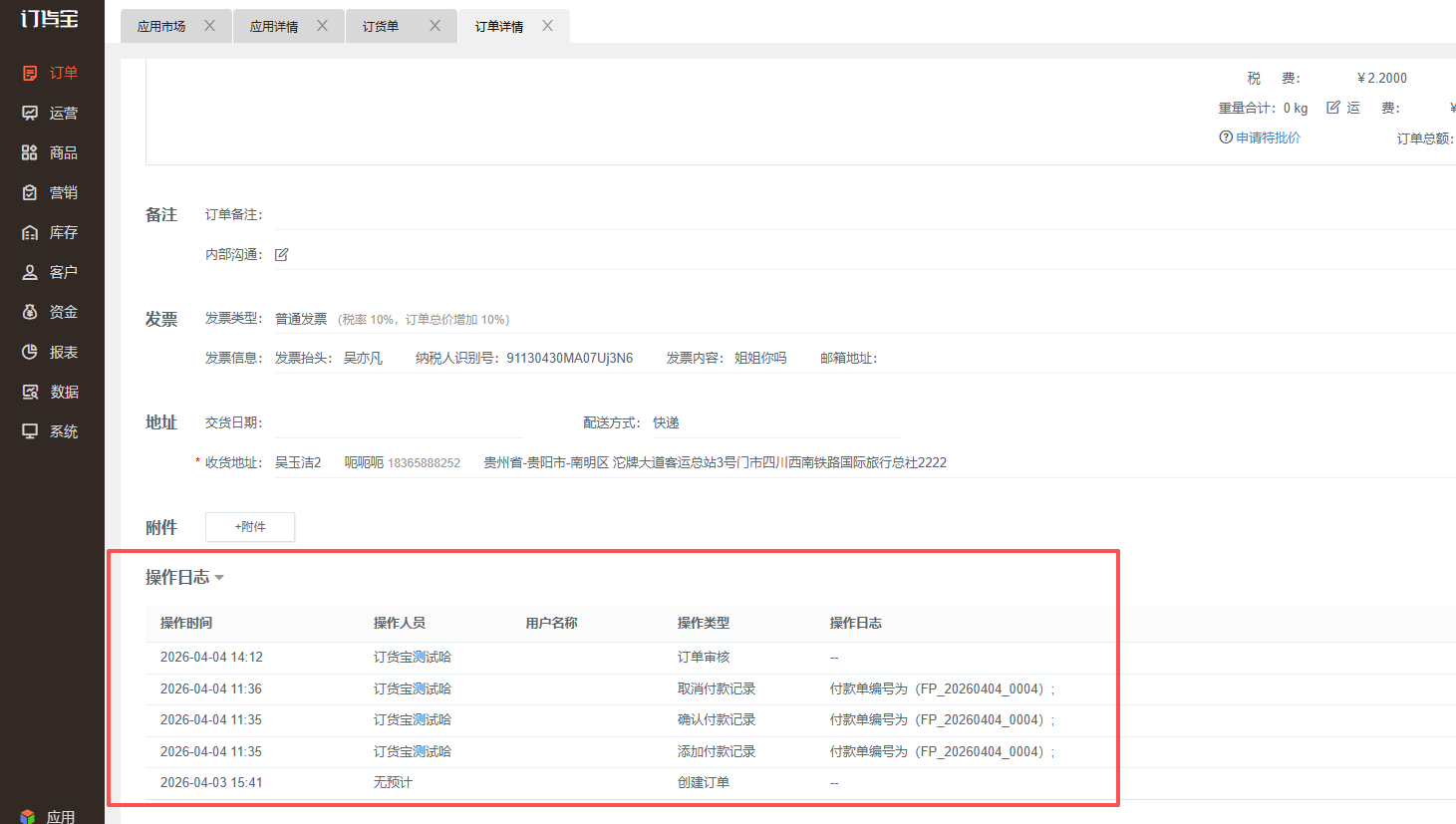
Task: Open the 数据 sidebar icon
Action: coord(30,392)
